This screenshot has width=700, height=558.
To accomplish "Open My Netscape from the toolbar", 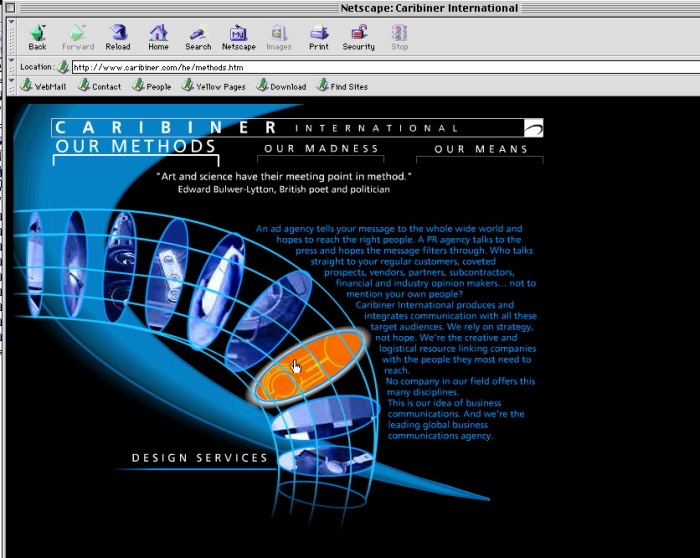I will (239, 37).
